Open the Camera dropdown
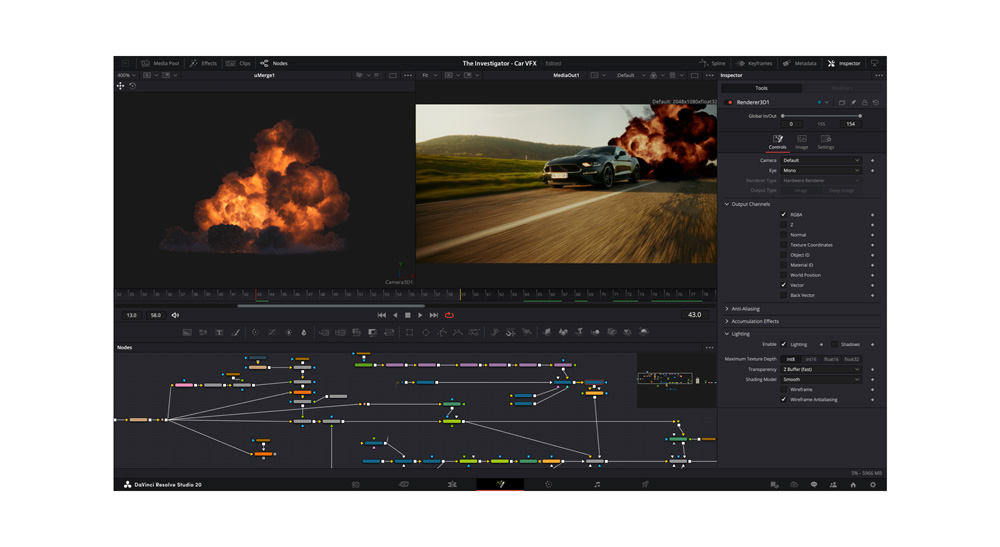This screenshot has width=1000, height=547. coord(820,160)
